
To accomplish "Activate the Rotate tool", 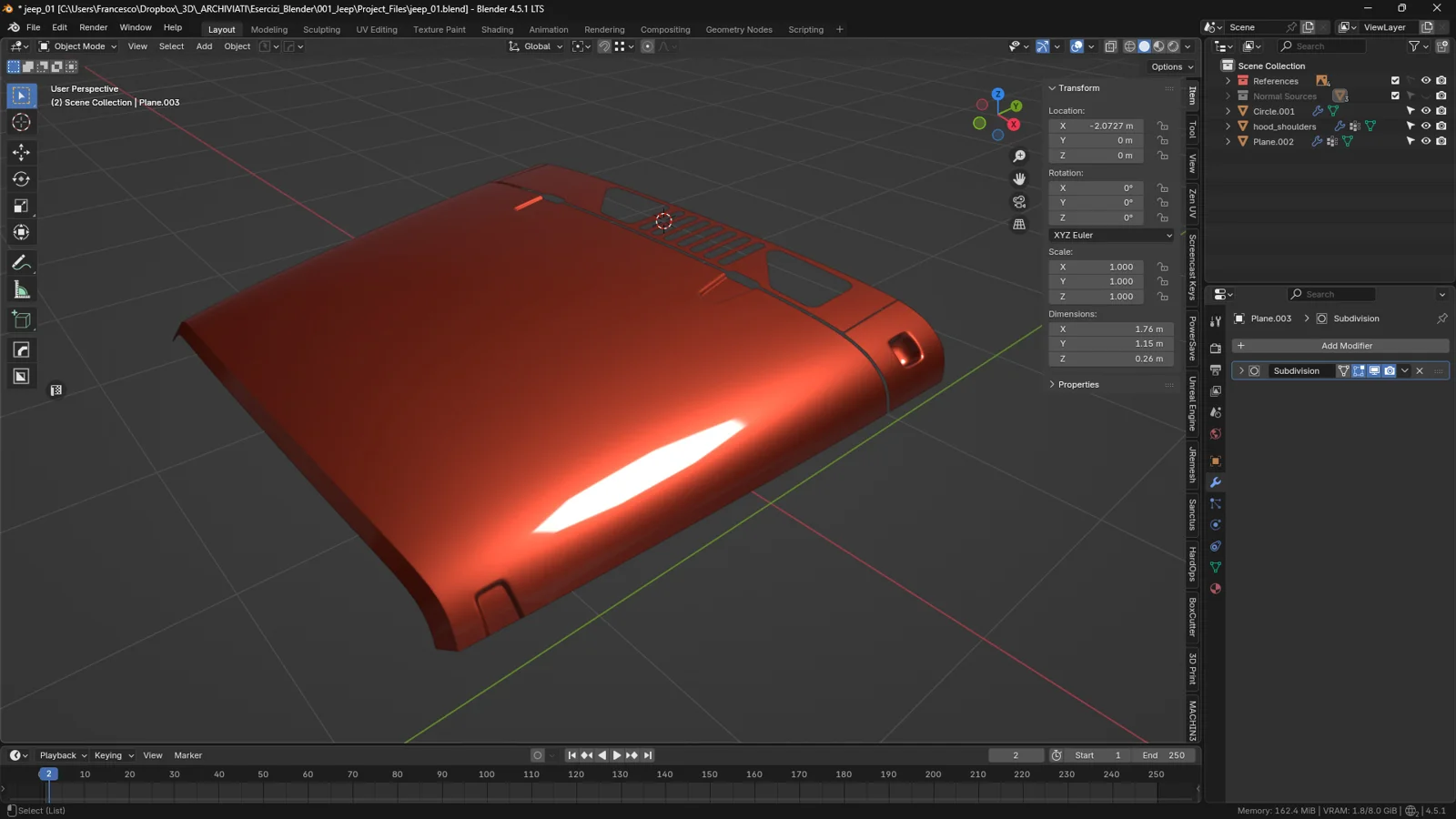I will coord(21,179).
